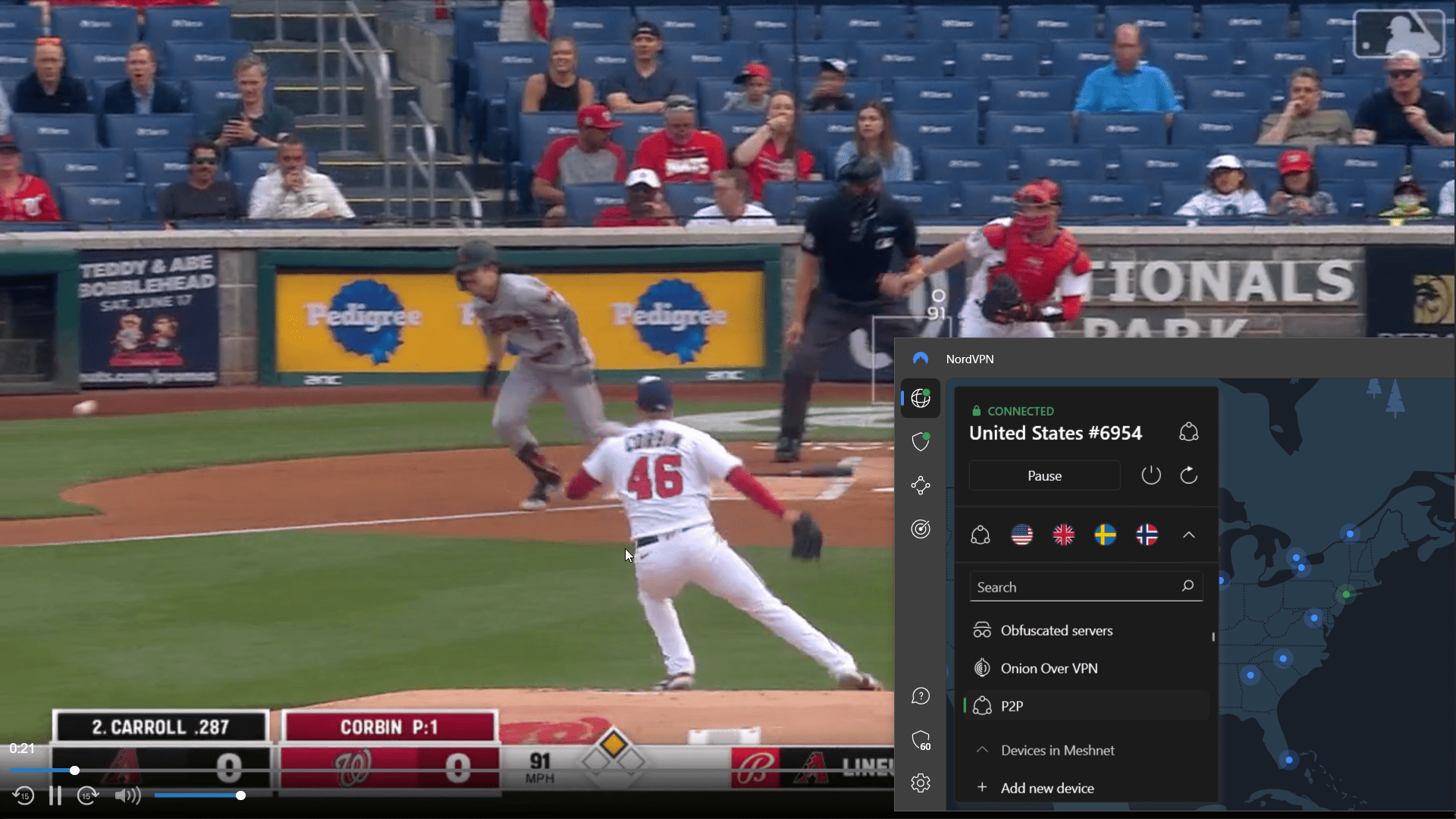Click the search magnifier icon
Image resolution: width=1456 pixels, height=819 pixels.
pyautogui.click(x=1188, y=586)
